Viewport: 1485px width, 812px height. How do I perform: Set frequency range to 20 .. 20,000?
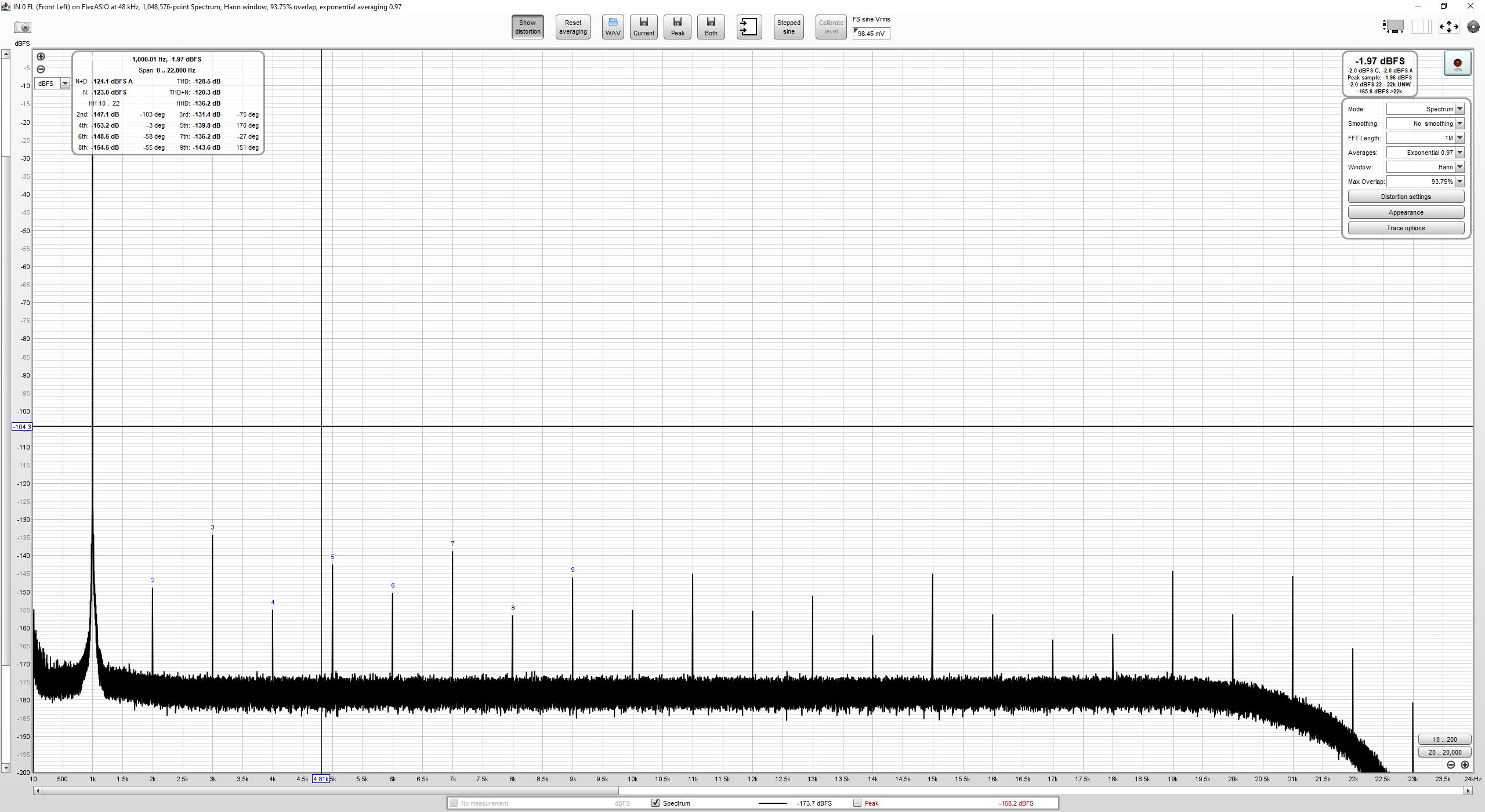point(1444,752)
